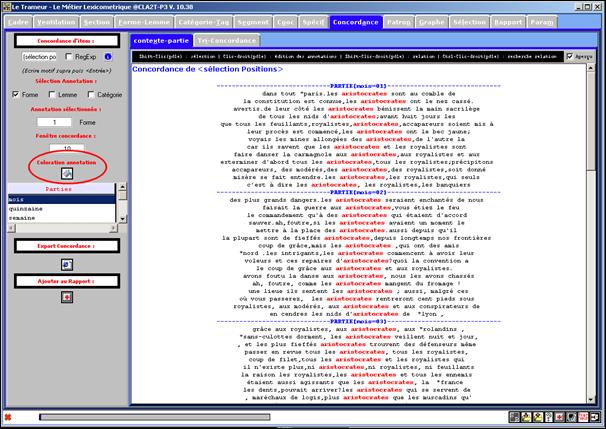Image resolution: width=606 pixels, height=429 pixels.
Task: Click the exit icon at far right of status bar
Action: (594, 417)
